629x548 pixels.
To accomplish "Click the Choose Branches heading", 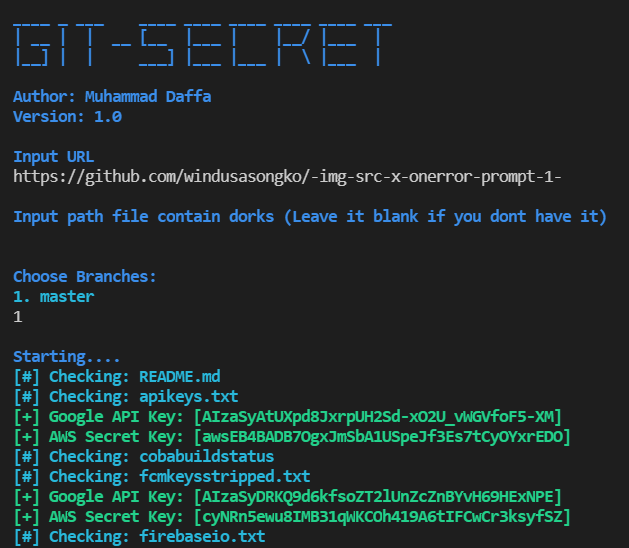I will pos(85,277).
